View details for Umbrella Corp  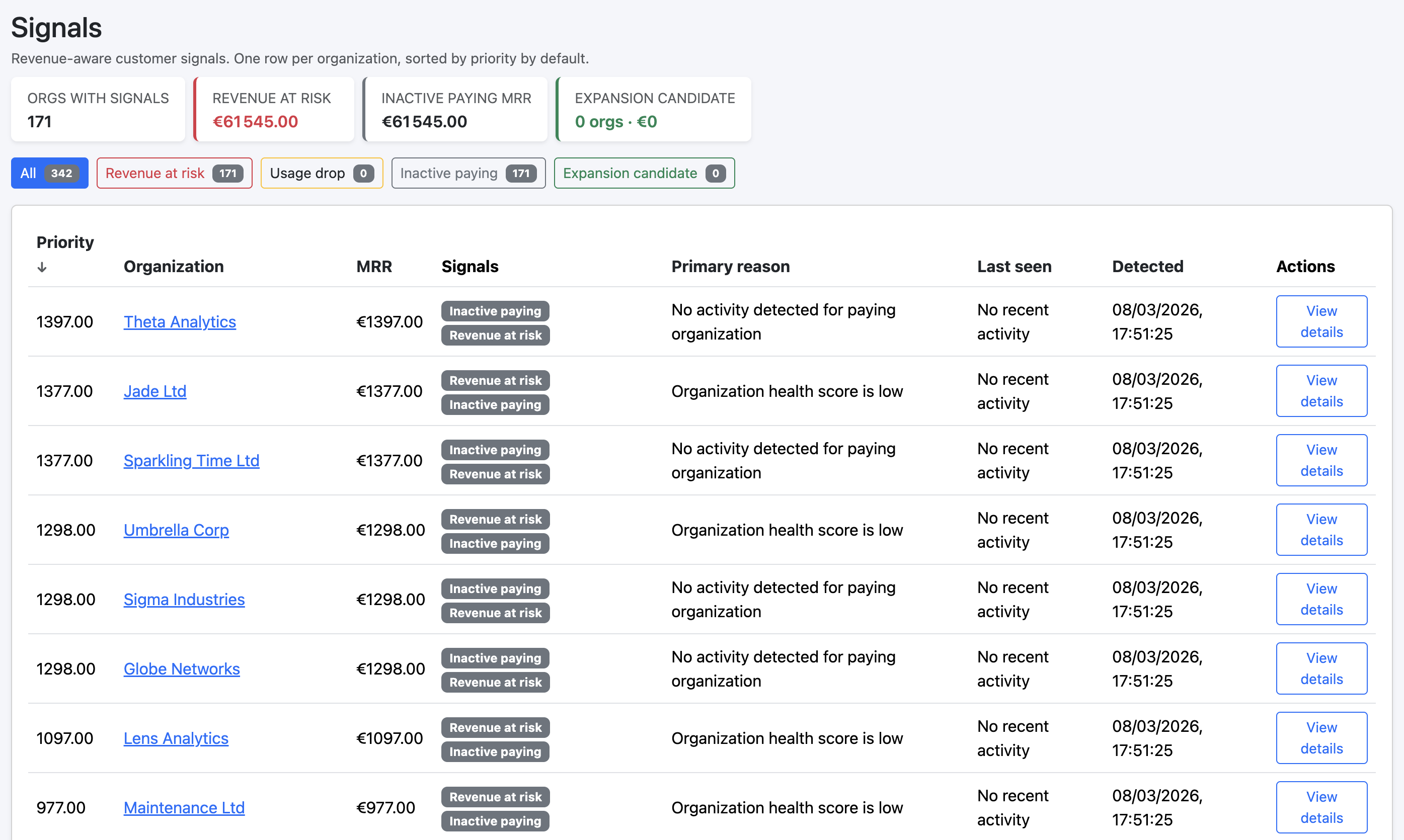click(1321, 529)
